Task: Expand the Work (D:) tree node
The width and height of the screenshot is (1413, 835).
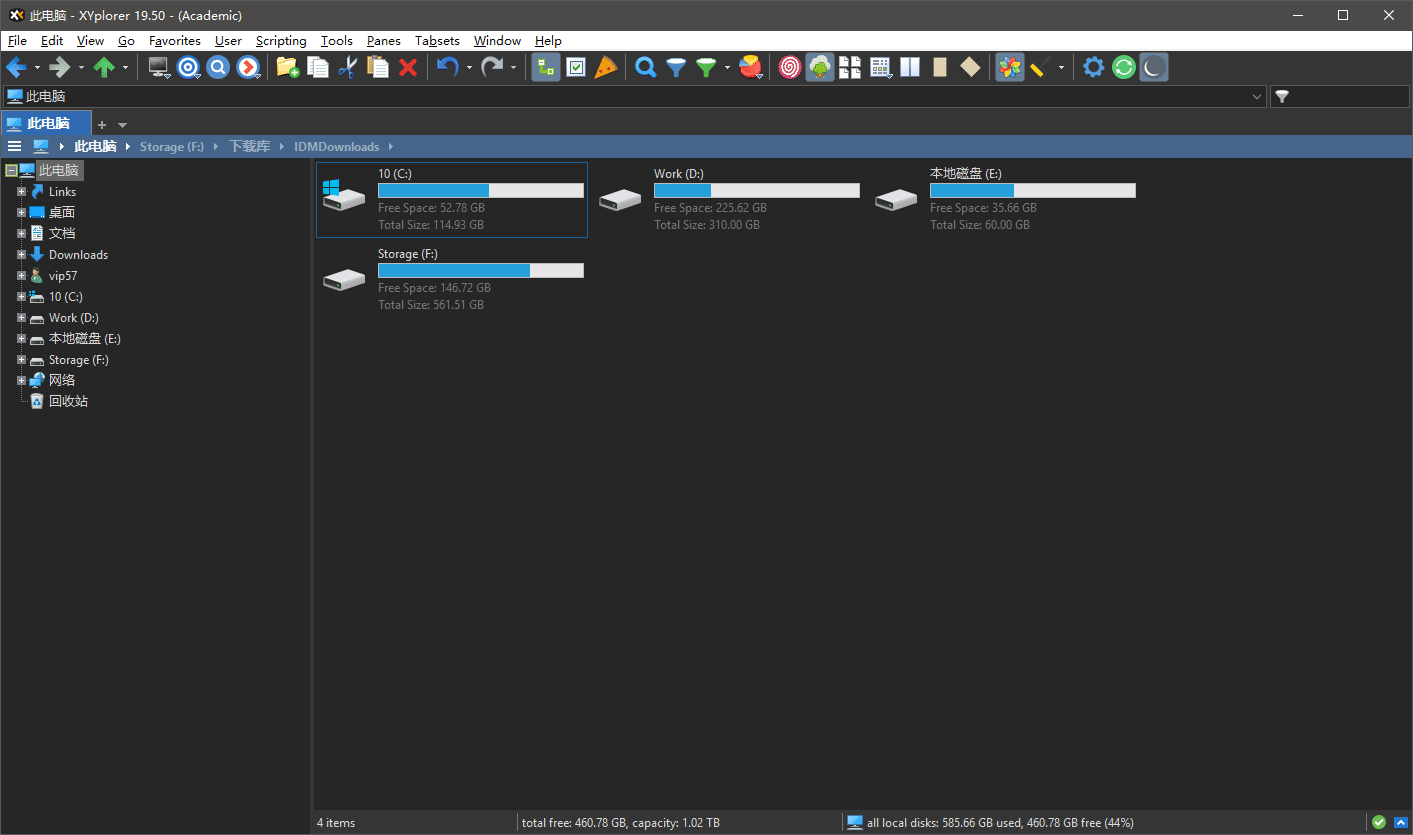Action: pyautogui.click(x=22, y=318)
